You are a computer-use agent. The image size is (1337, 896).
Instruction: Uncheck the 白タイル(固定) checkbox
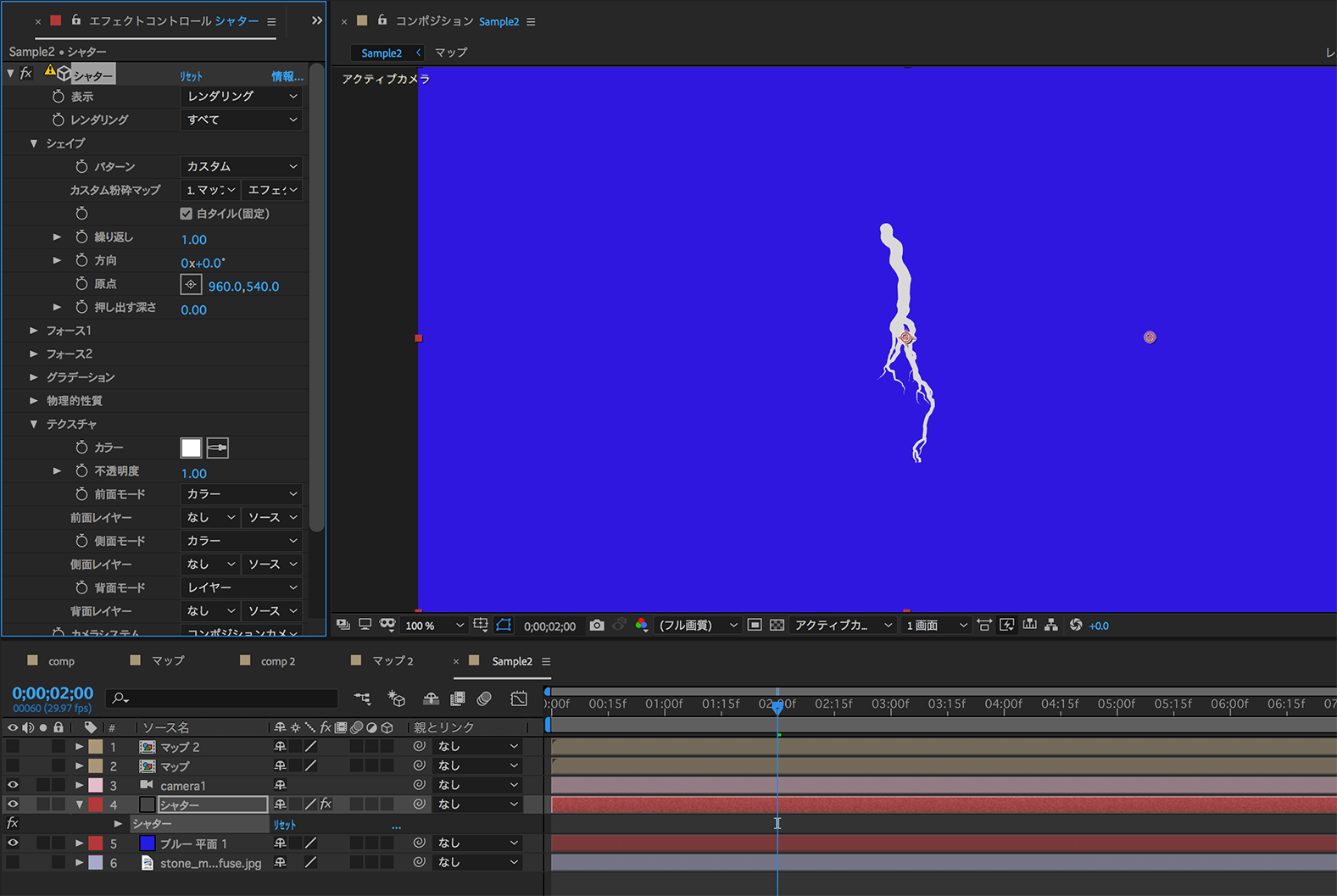pyautogui.click(x=187, y=214)
